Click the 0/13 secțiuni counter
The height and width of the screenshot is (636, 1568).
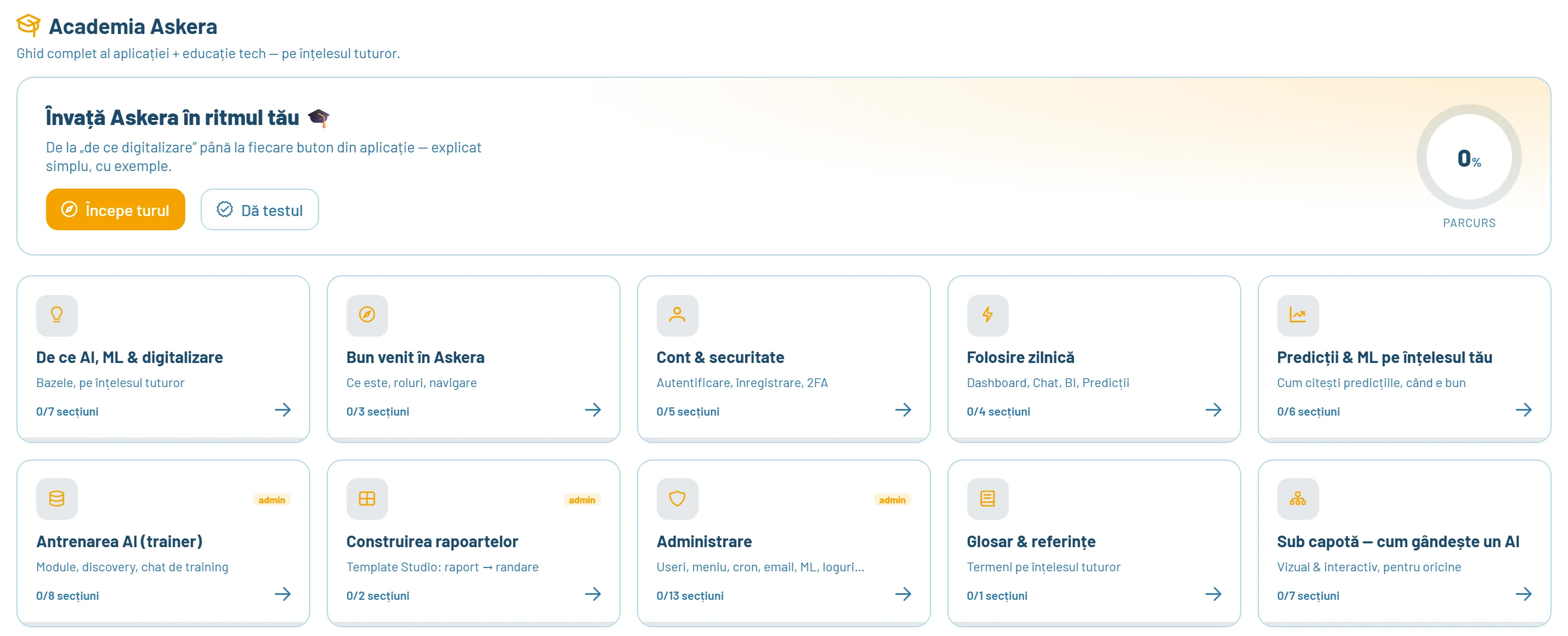pos(690,596)
